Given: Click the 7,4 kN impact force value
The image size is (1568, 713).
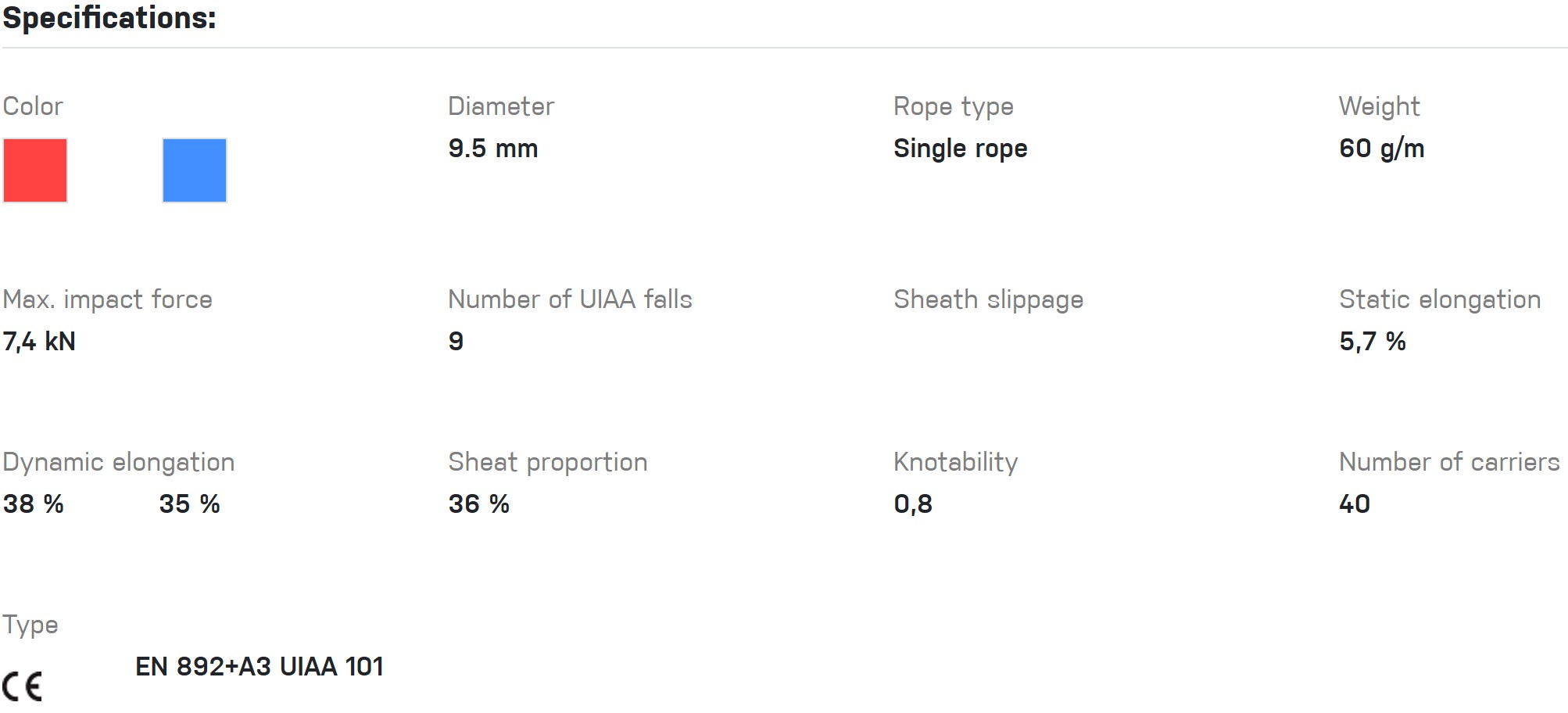Looking at the screenshot, I should click(39, 342).
